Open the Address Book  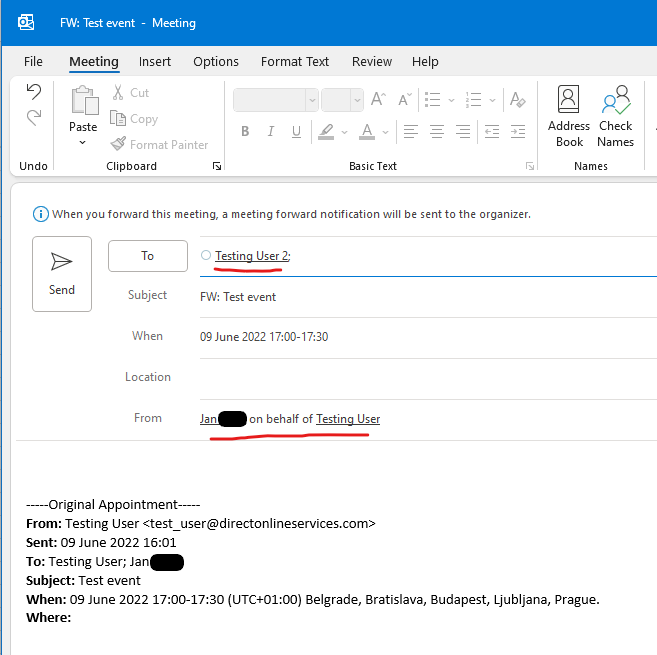click(x=569, y=117)
